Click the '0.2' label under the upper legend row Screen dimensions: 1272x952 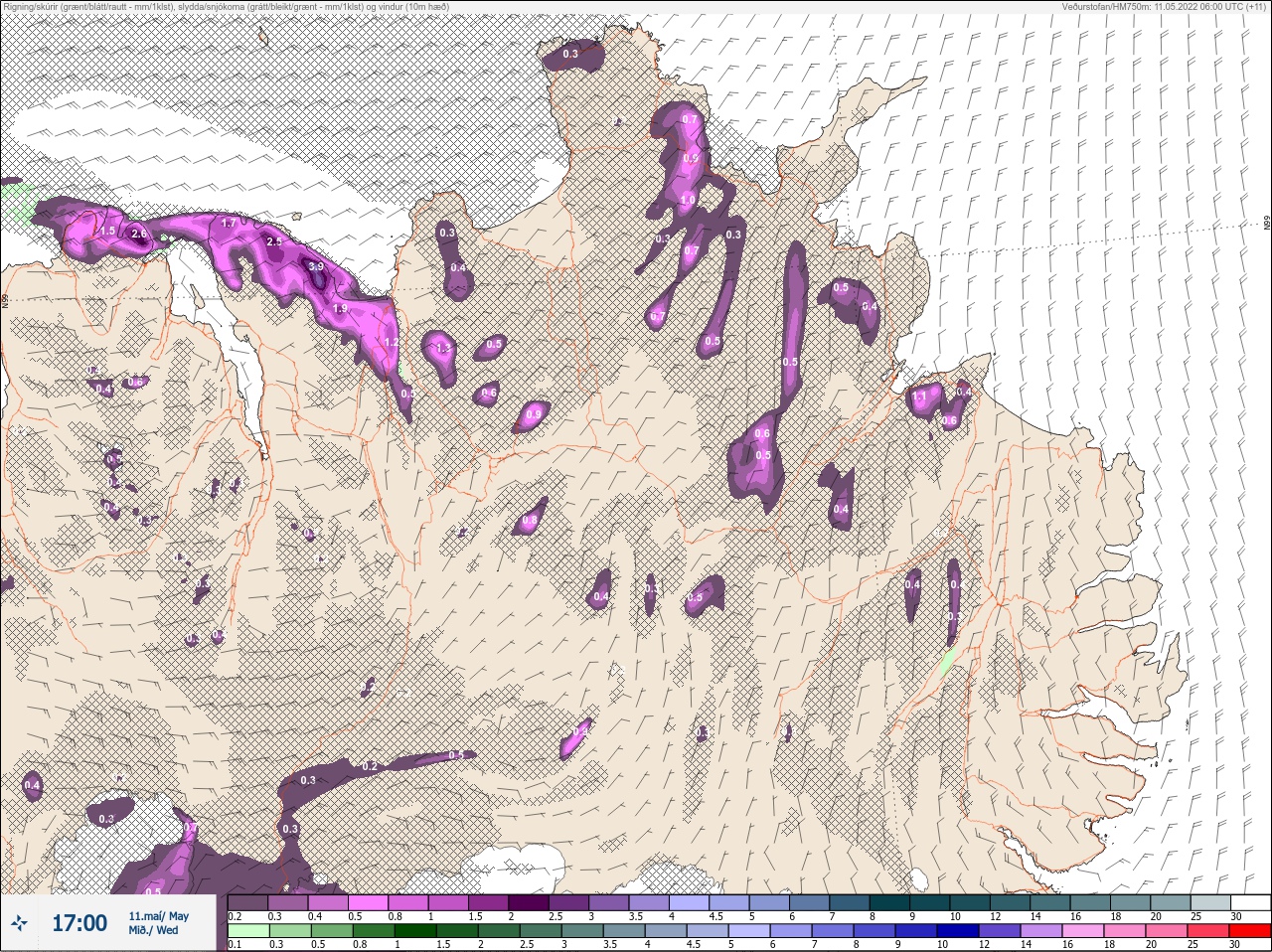point(235,916)
